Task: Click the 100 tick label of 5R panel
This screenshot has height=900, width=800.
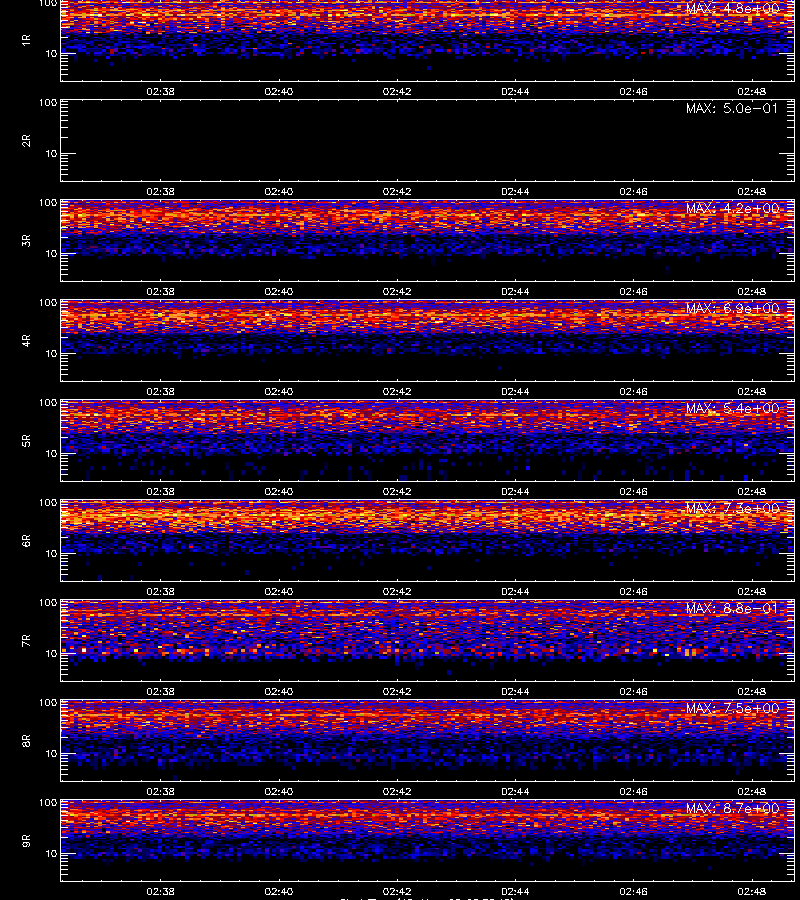Action: pyautogui.click(x=48, y=403)
